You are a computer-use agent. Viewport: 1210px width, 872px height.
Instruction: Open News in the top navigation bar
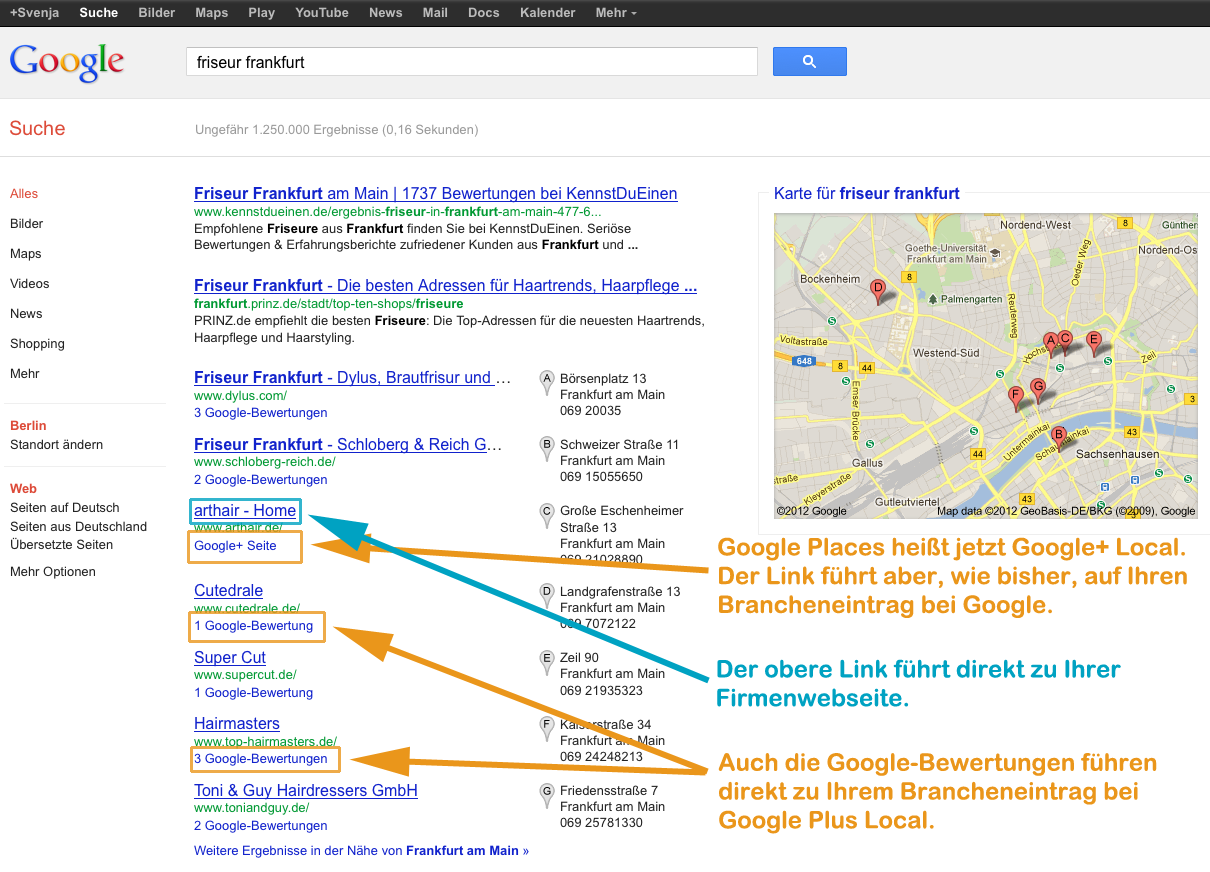pyautogui.click(x=385, y=13)
